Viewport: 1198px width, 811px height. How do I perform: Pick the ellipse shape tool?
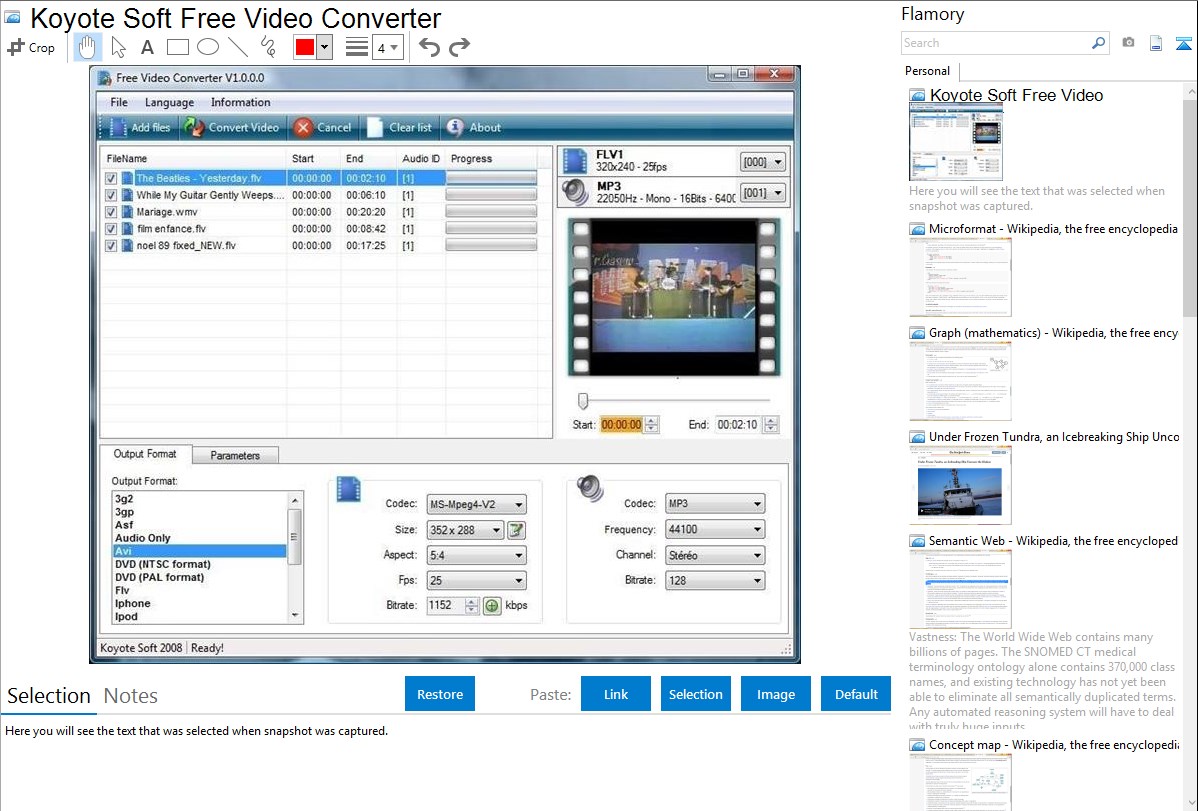[208, 47]
